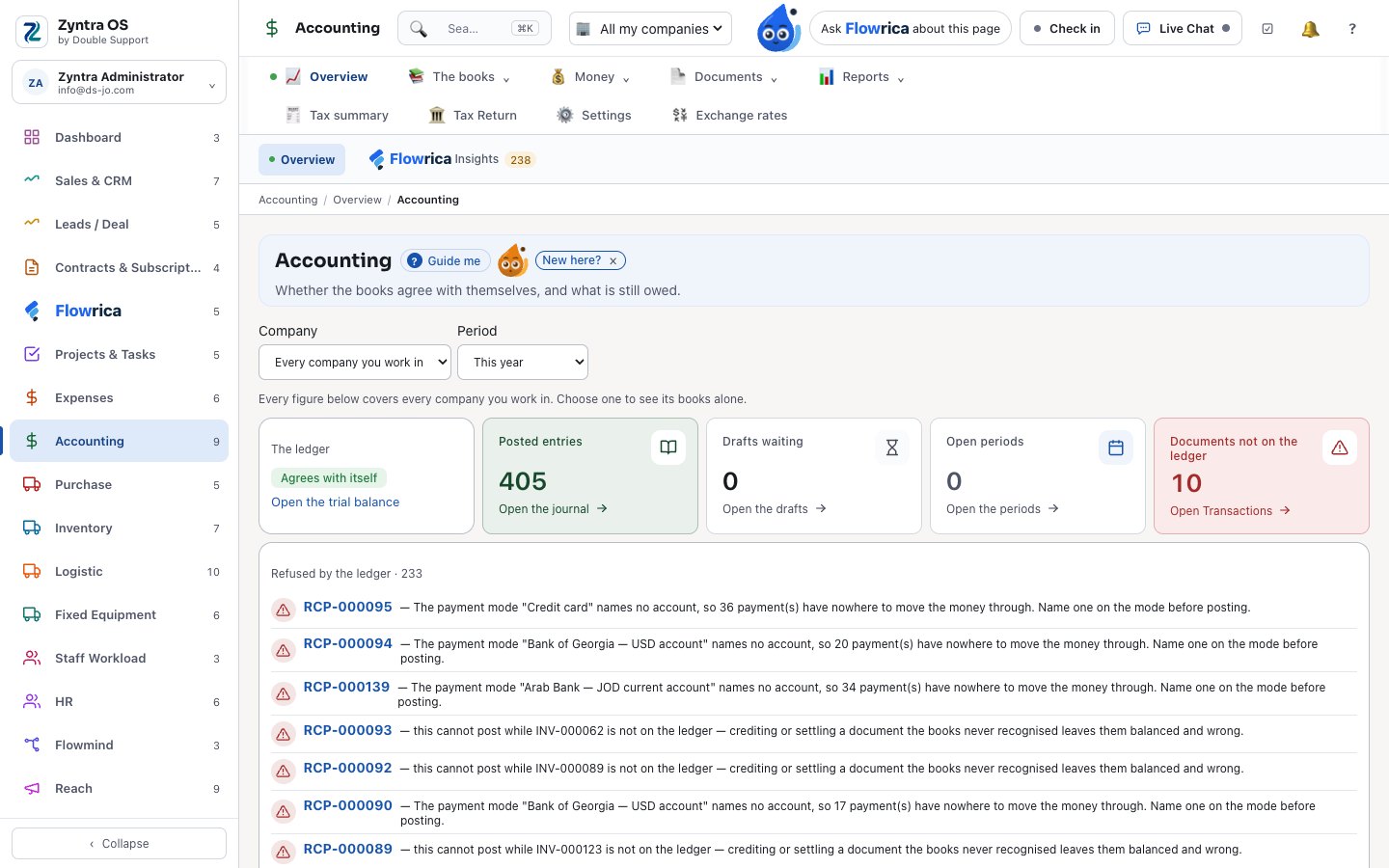The image size is (1389, 868).
Task: Expand the Company filter dropdown
Action: (355, 363)
